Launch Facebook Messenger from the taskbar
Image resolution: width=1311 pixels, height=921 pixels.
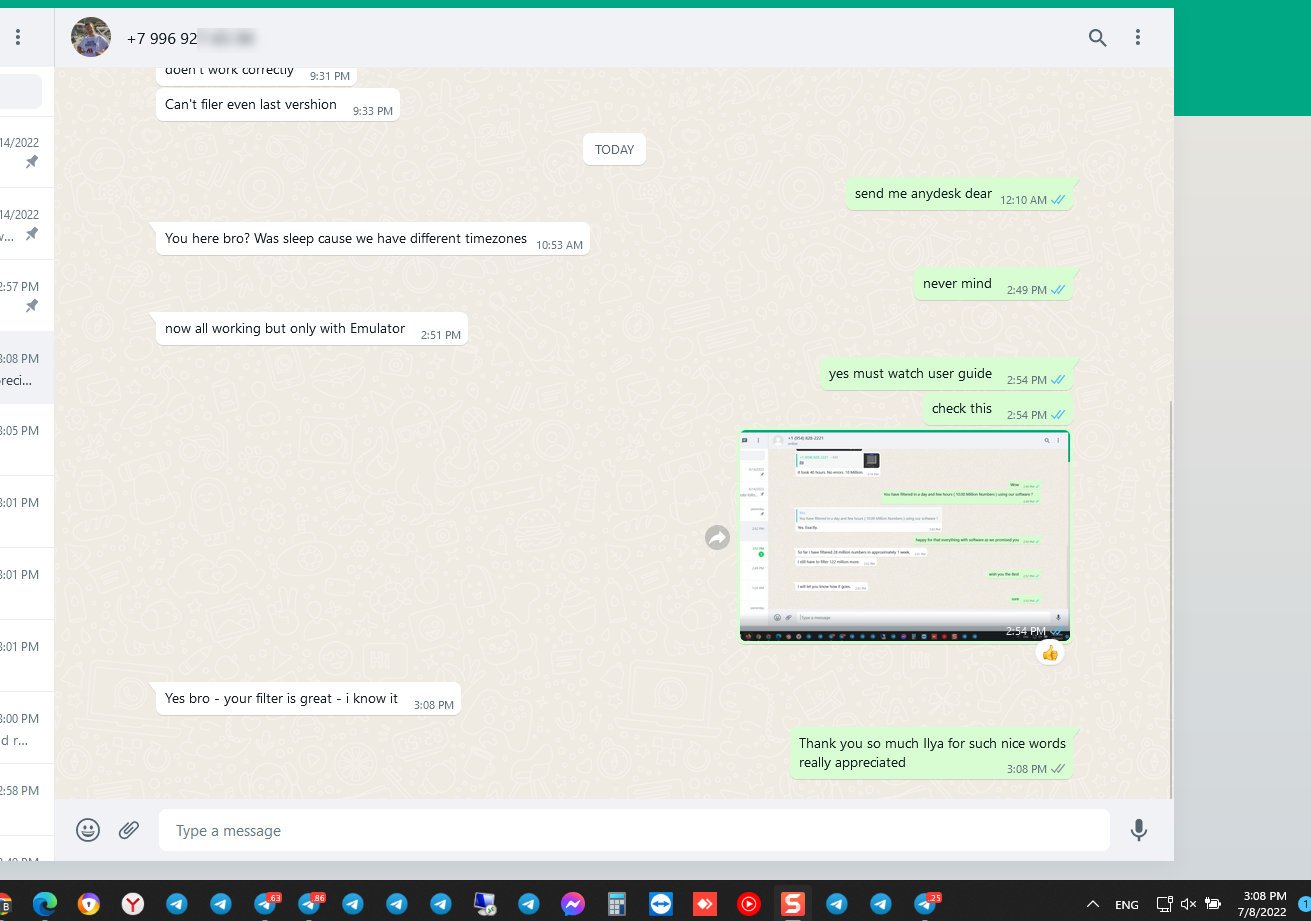573,904
